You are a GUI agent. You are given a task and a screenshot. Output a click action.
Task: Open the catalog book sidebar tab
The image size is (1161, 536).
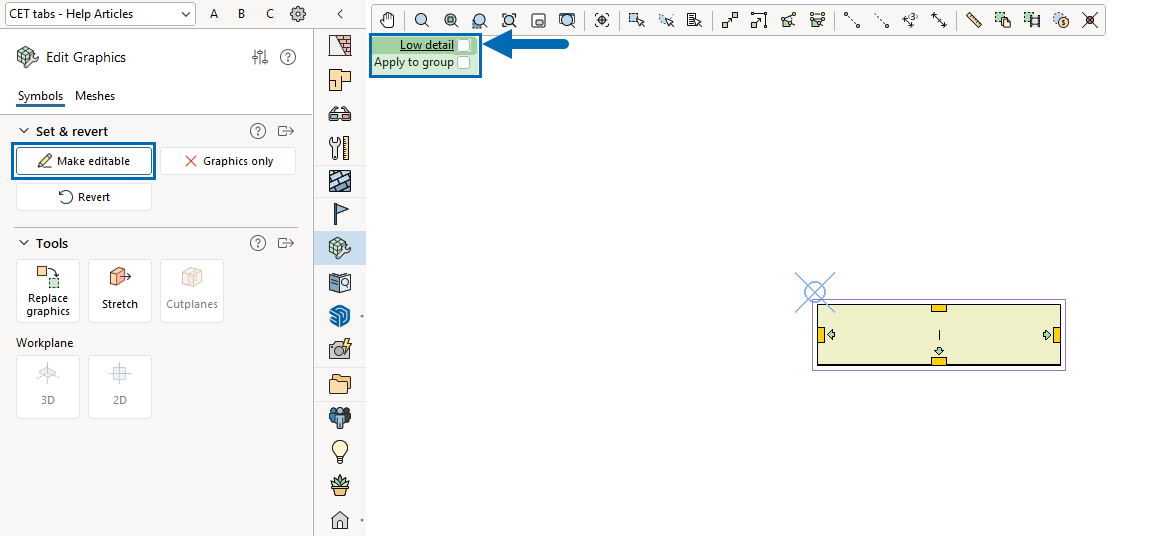pos(339,282)
